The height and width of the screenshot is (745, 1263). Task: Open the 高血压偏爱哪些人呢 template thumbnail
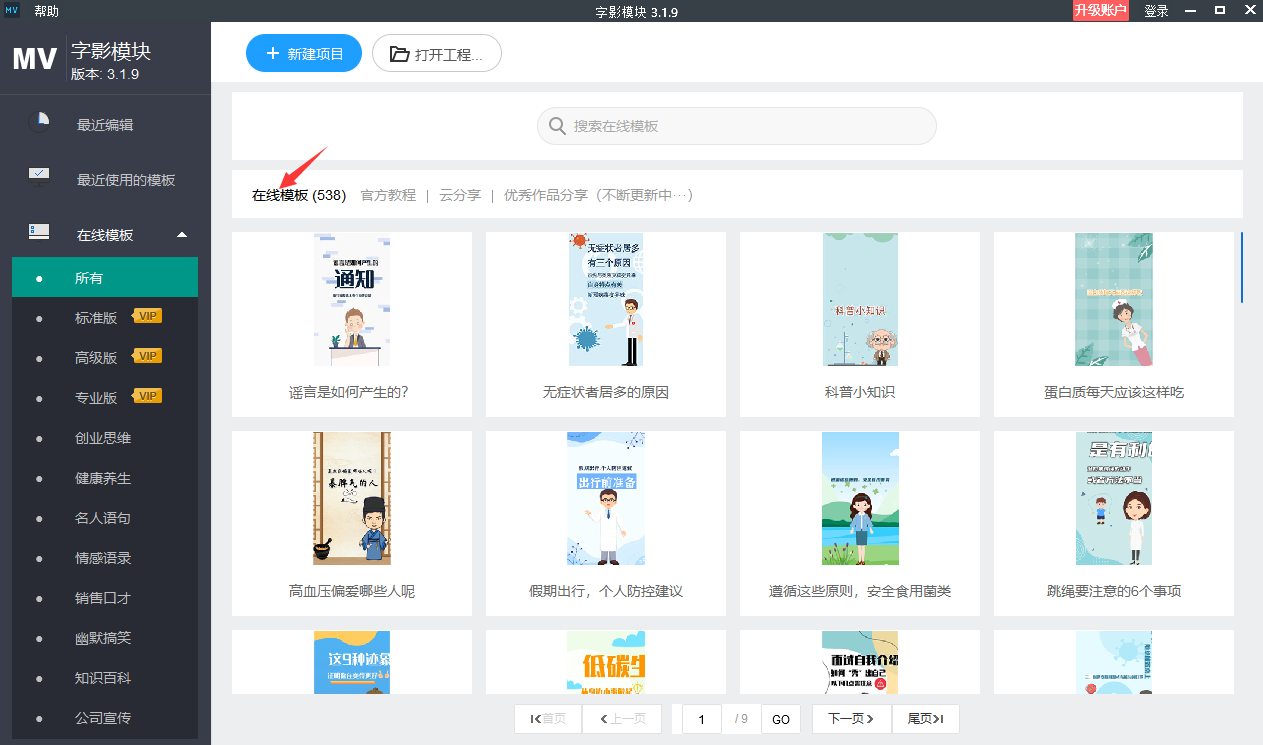[352, 498]
